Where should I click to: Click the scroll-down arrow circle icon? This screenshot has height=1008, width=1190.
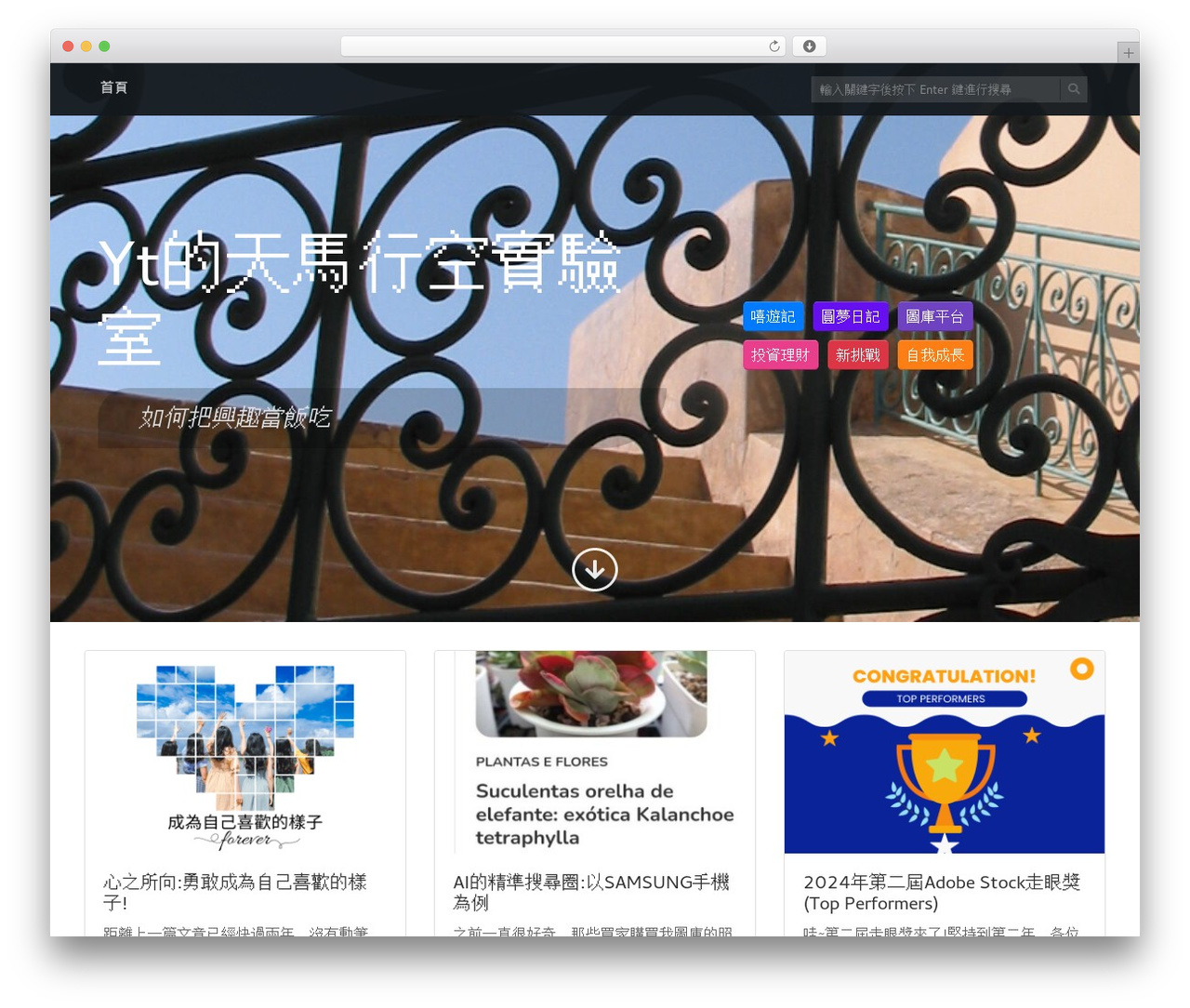595,569
